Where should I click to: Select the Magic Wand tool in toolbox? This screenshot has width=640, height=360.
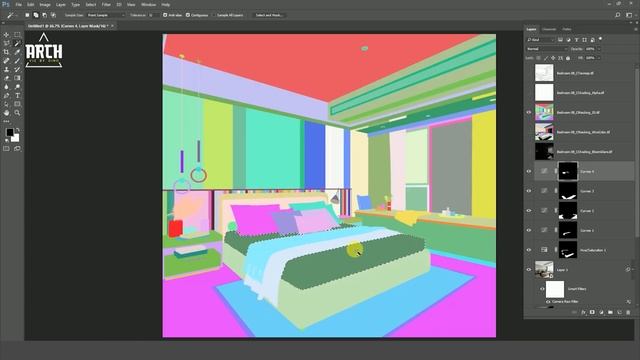tap(17, 43)
